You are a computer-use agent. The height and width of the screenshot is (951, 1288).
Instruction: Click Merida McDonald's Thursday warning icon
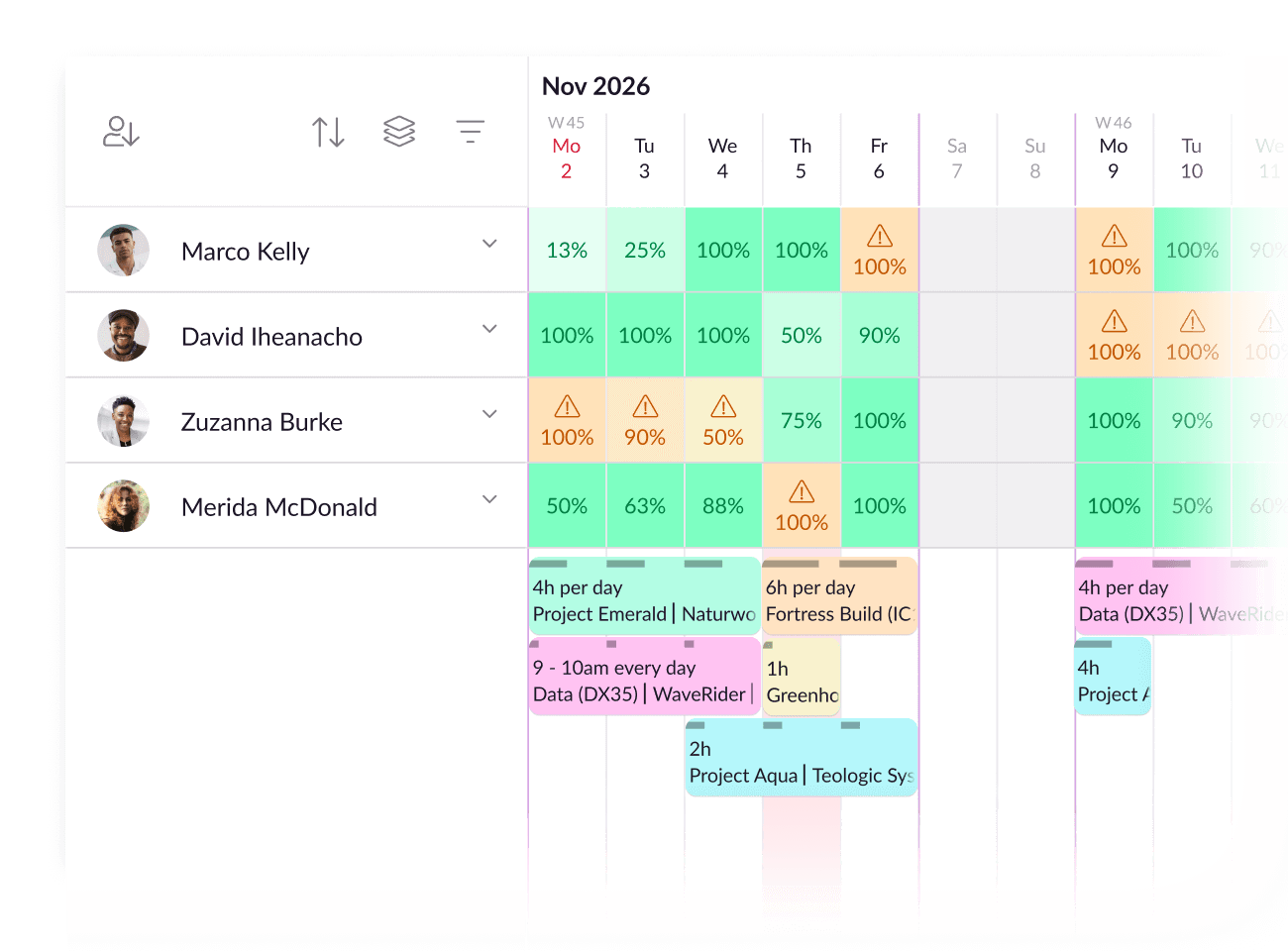[802, 491]
